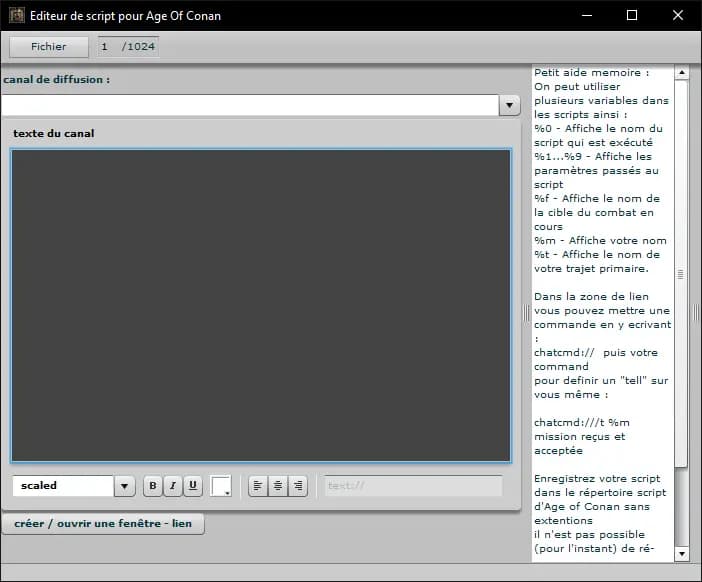Expand the canal de diffusion dropdown arrow
Image resolution: width=702 pixels, height=582 pixels.
pyautogui.click(x=509, y=105)
